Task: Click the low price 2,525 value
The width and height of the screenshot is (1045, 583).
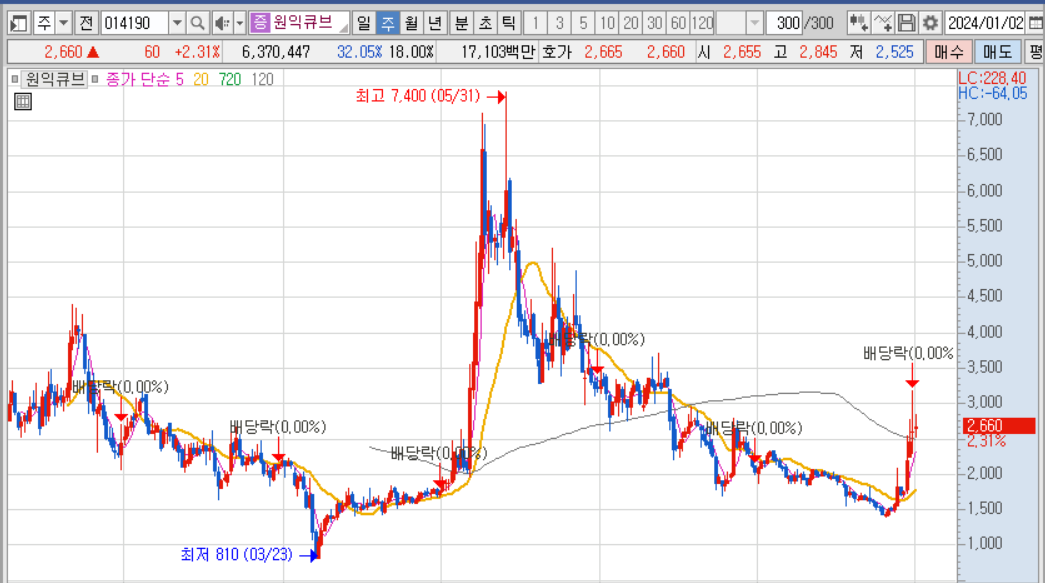Action: click(x=894, y=52)
